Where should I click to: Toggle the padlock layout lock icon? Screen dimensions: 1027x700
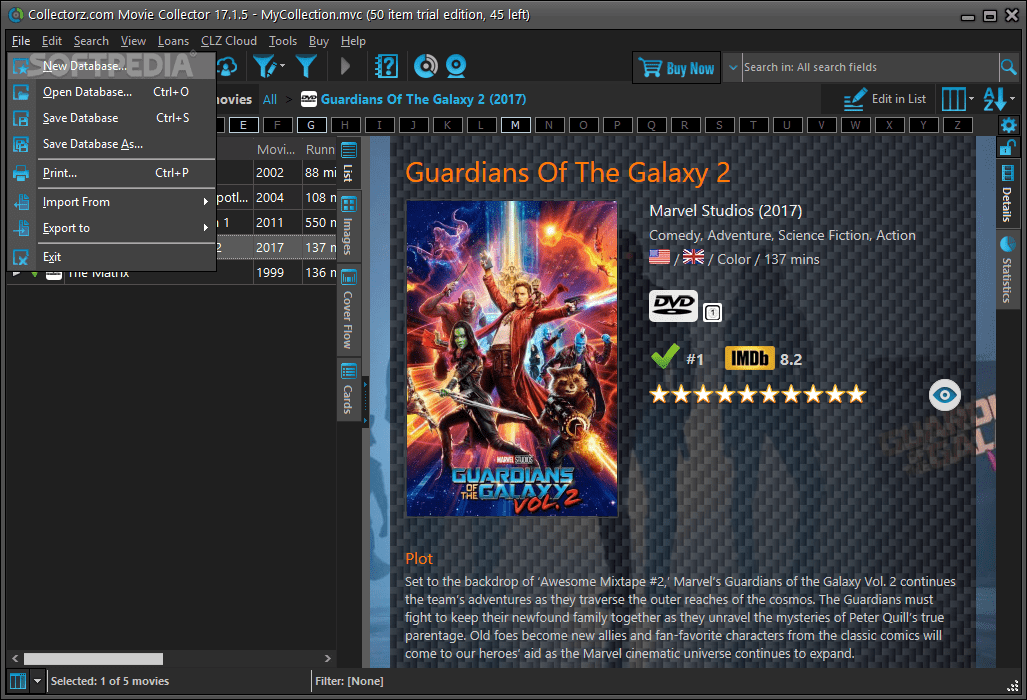point(1007,147)
